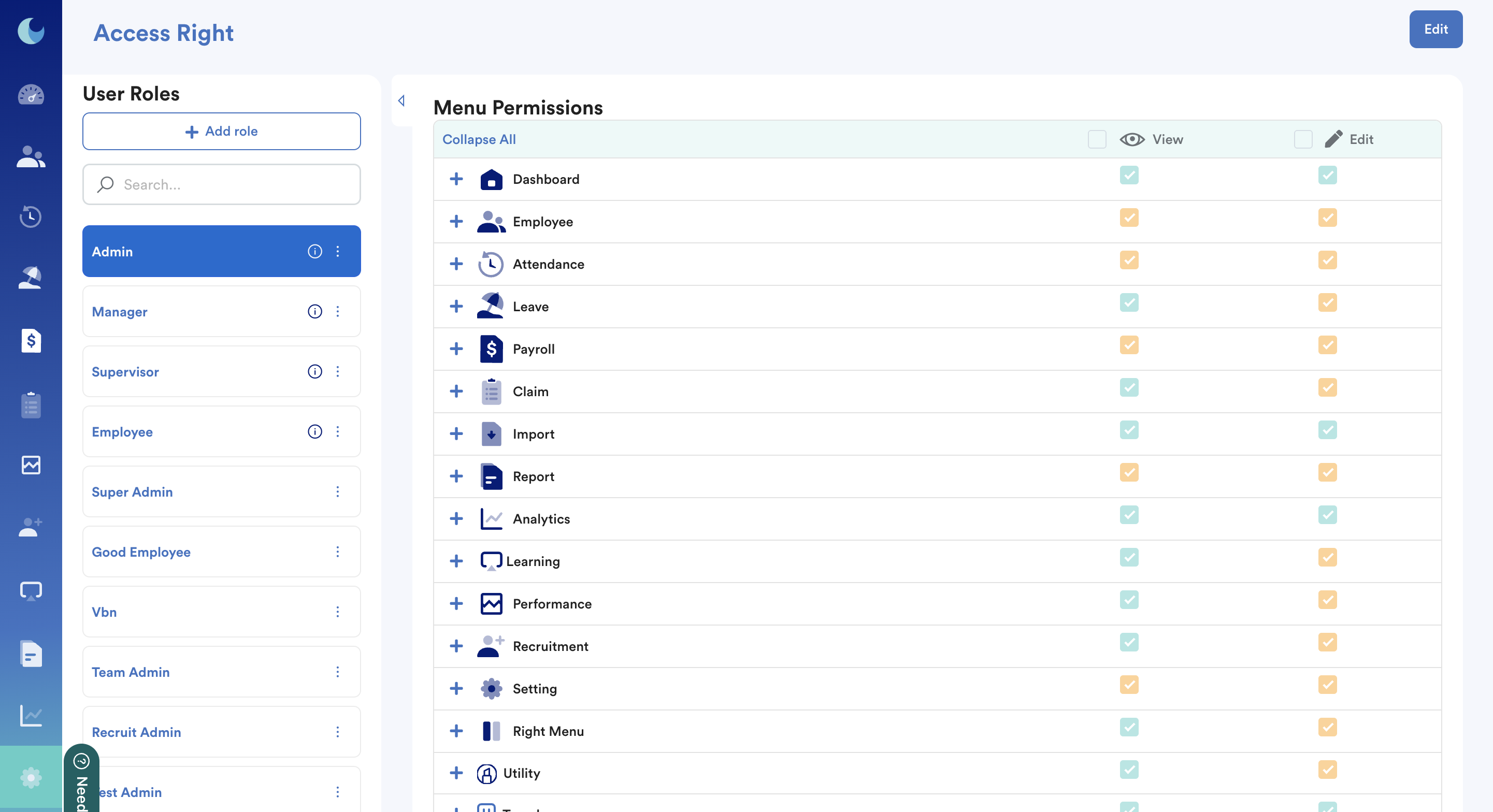Image resolution: width=1493 pixels, height=812 pixels.
Task: Expand the Setting menu permission row
Action: (x=456, y=688)
